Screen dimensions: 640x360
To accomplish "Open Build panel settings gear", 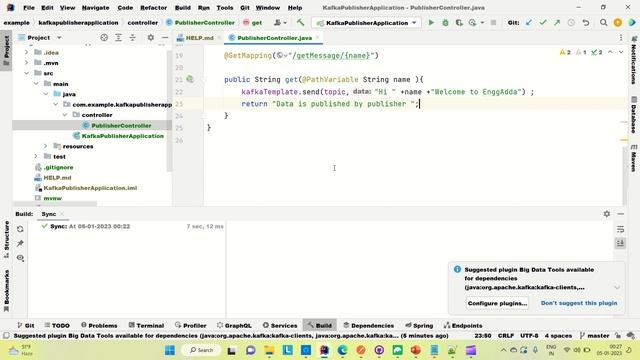I will (607, 214).
